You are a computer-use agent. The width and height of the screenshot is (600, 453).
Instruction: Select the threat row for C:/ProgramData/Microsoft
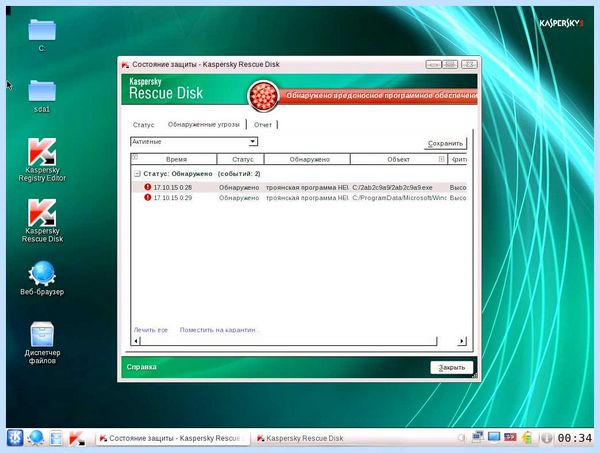point(299,198)
